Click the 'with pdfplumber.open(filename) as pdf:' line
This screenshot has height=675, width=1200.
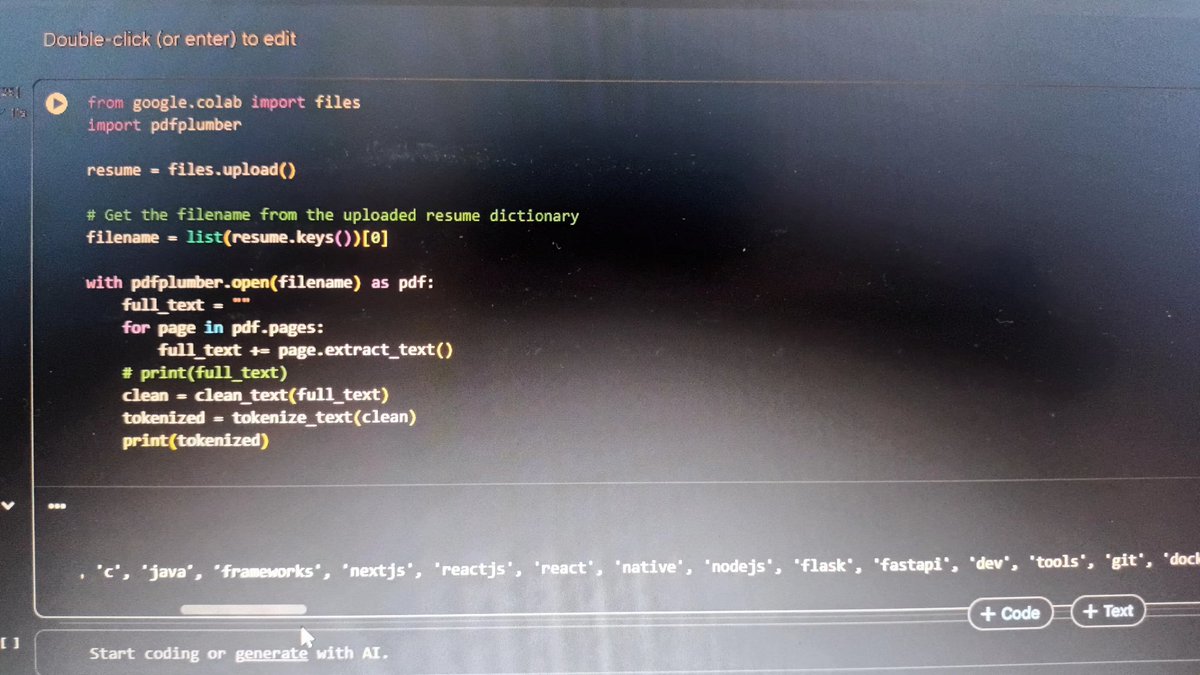pos(261,282)
